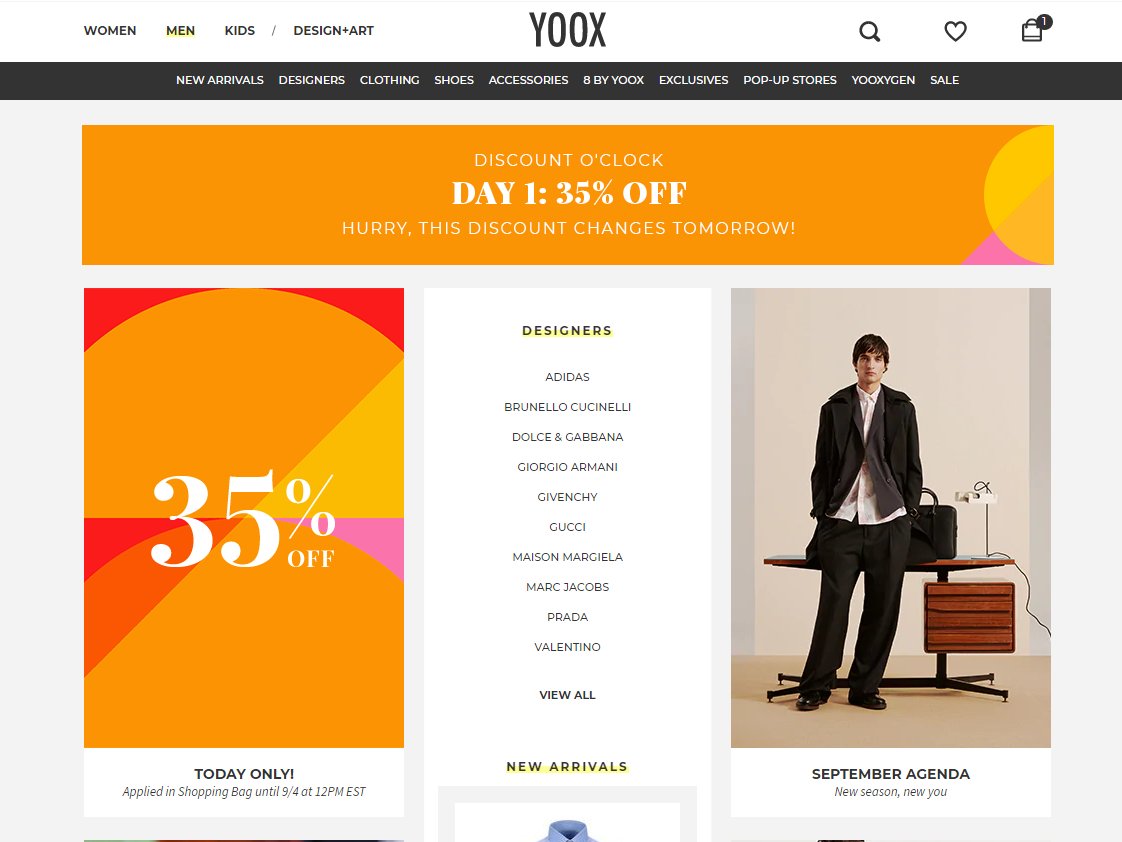Click VIEW ALL designers

point(567,695)
